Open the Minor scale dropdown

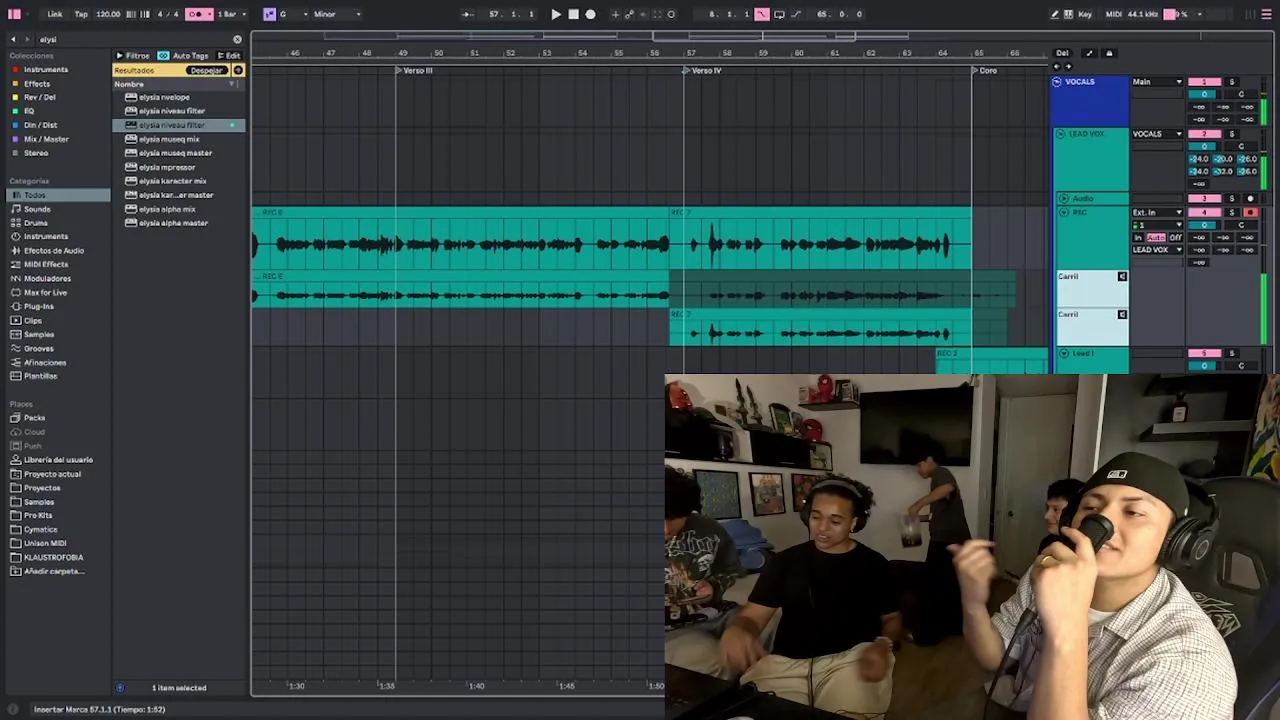(337, 14)
